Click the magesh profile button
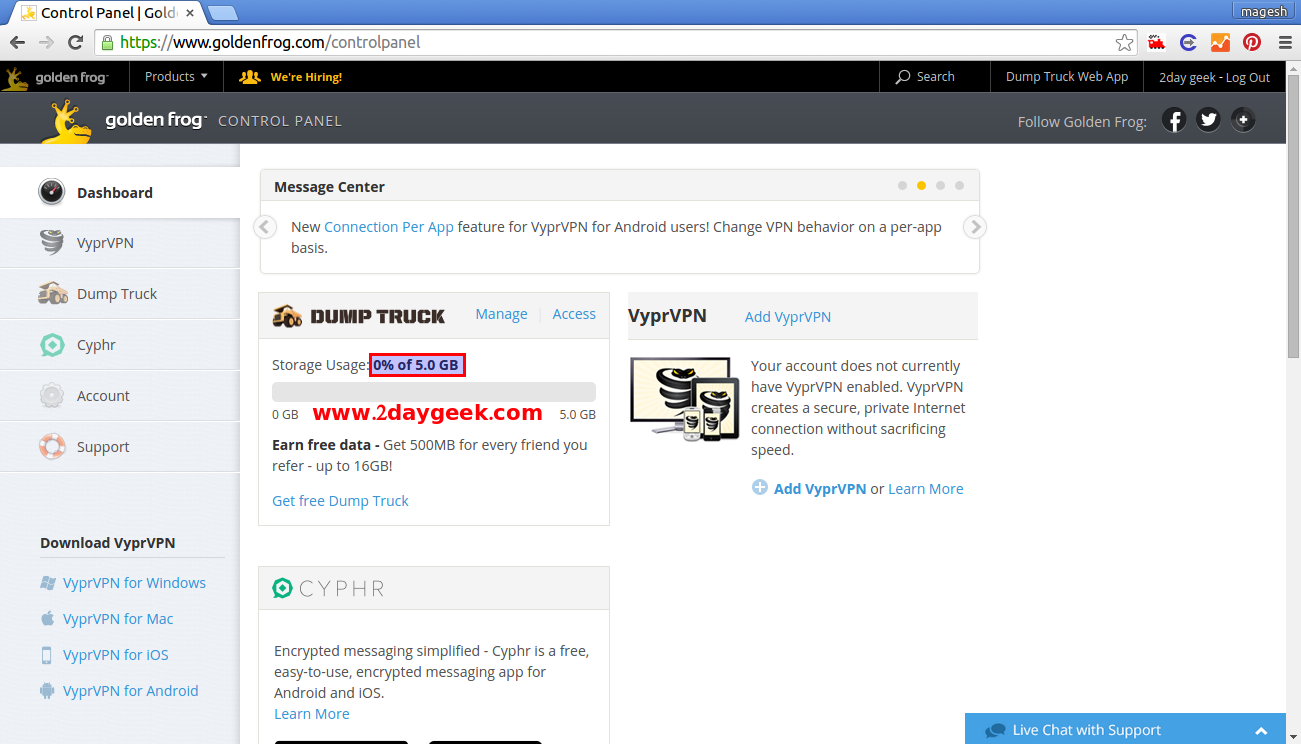 click(x=1264, y=11)
